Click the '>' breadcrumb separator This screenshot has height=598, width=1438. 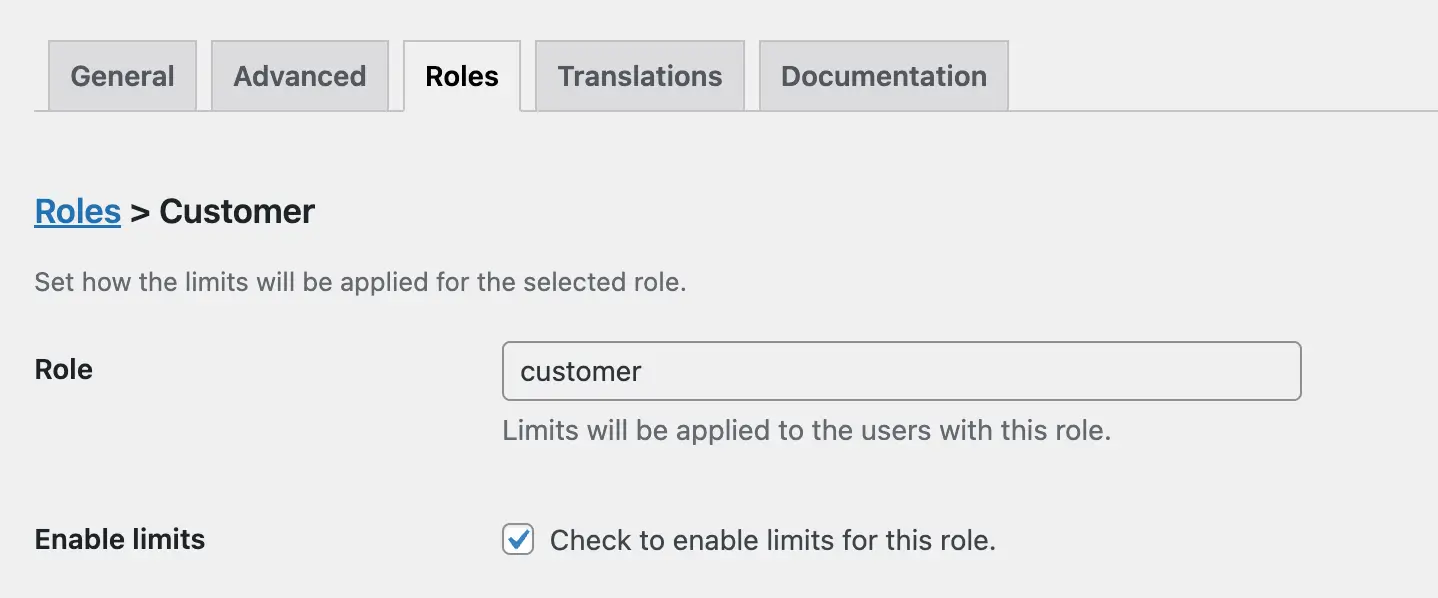(x=140, y=212)
